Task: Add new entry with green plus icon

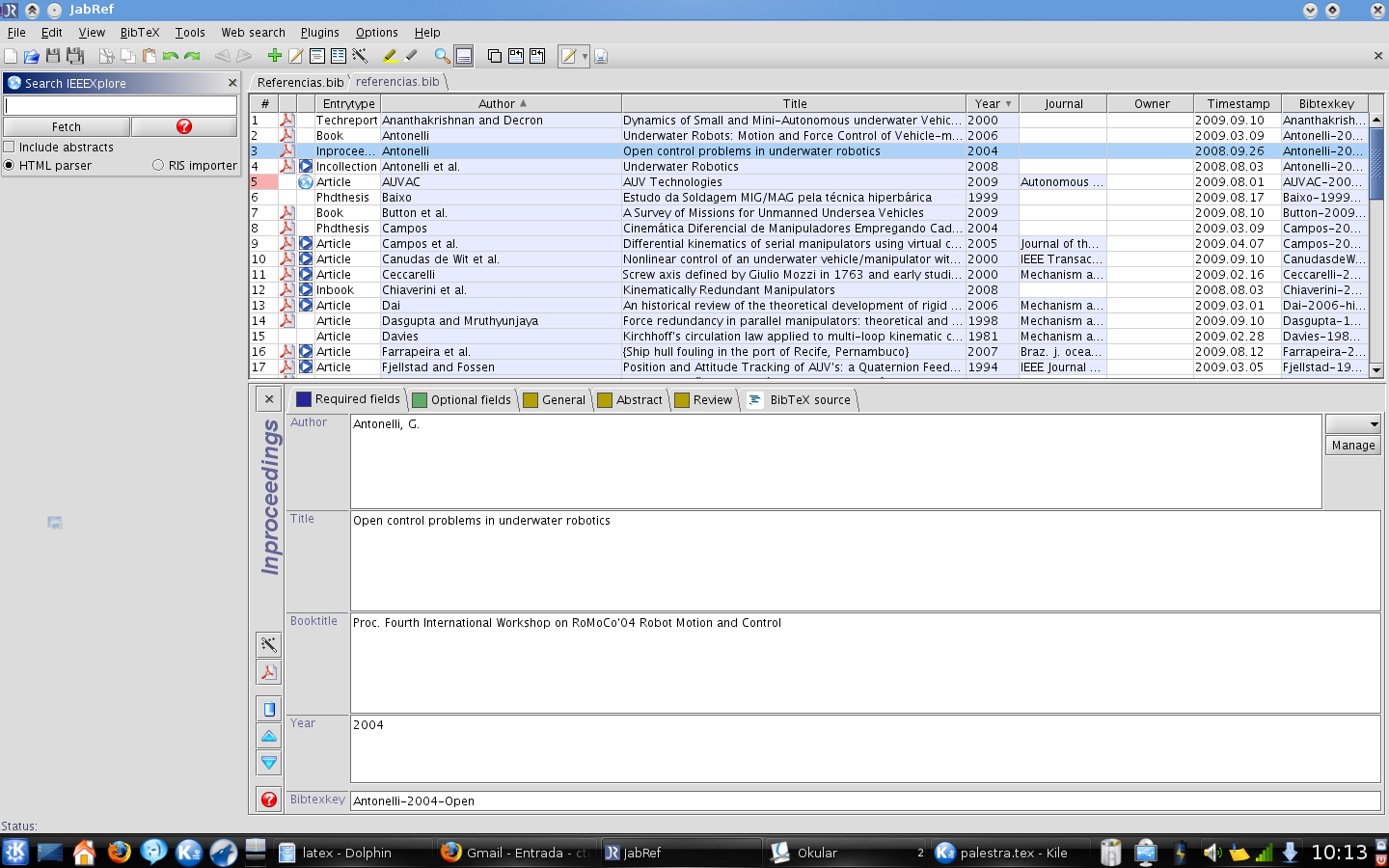Action: click(275, 56)
